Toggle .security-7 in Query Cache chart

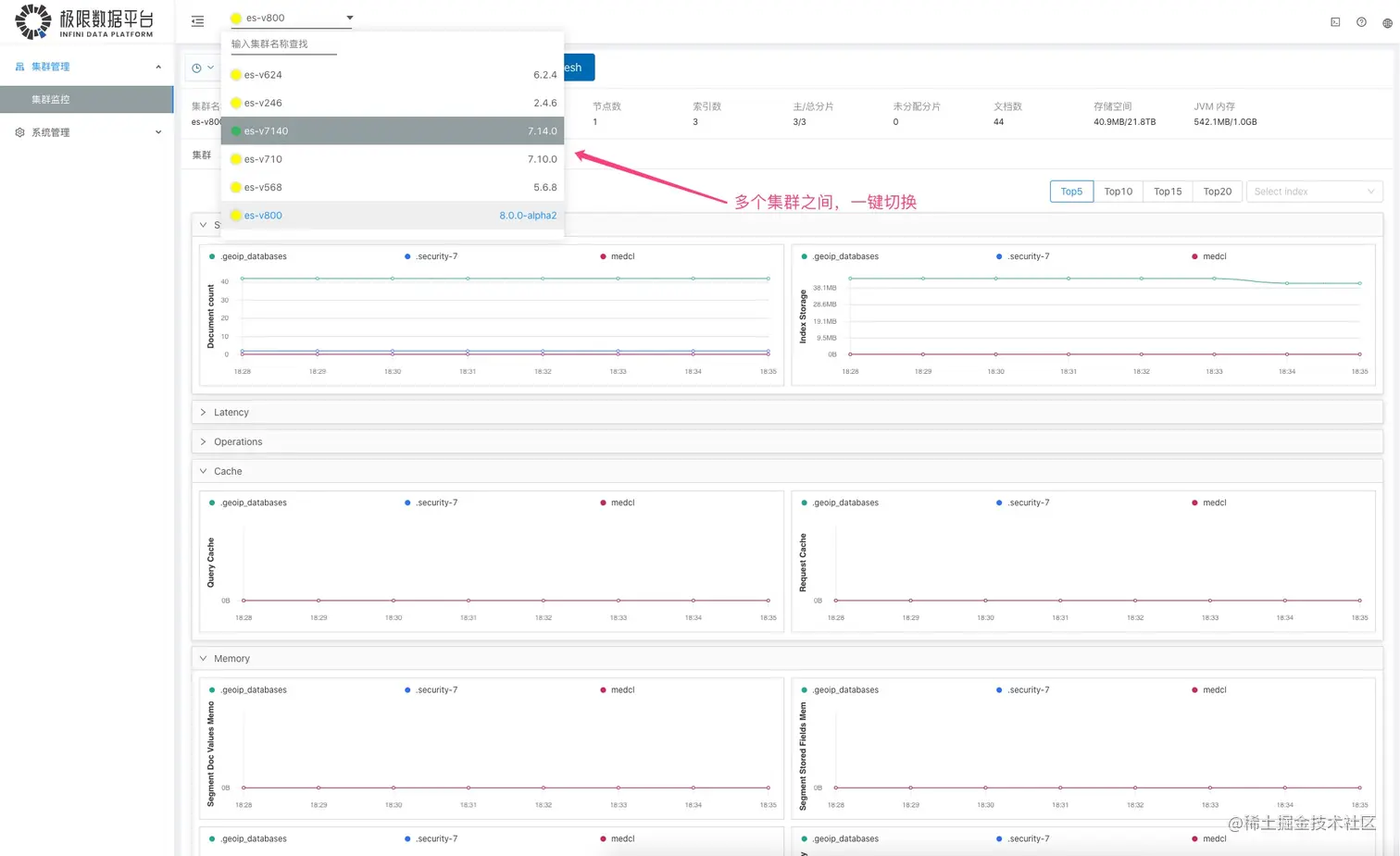pos(431,502)
